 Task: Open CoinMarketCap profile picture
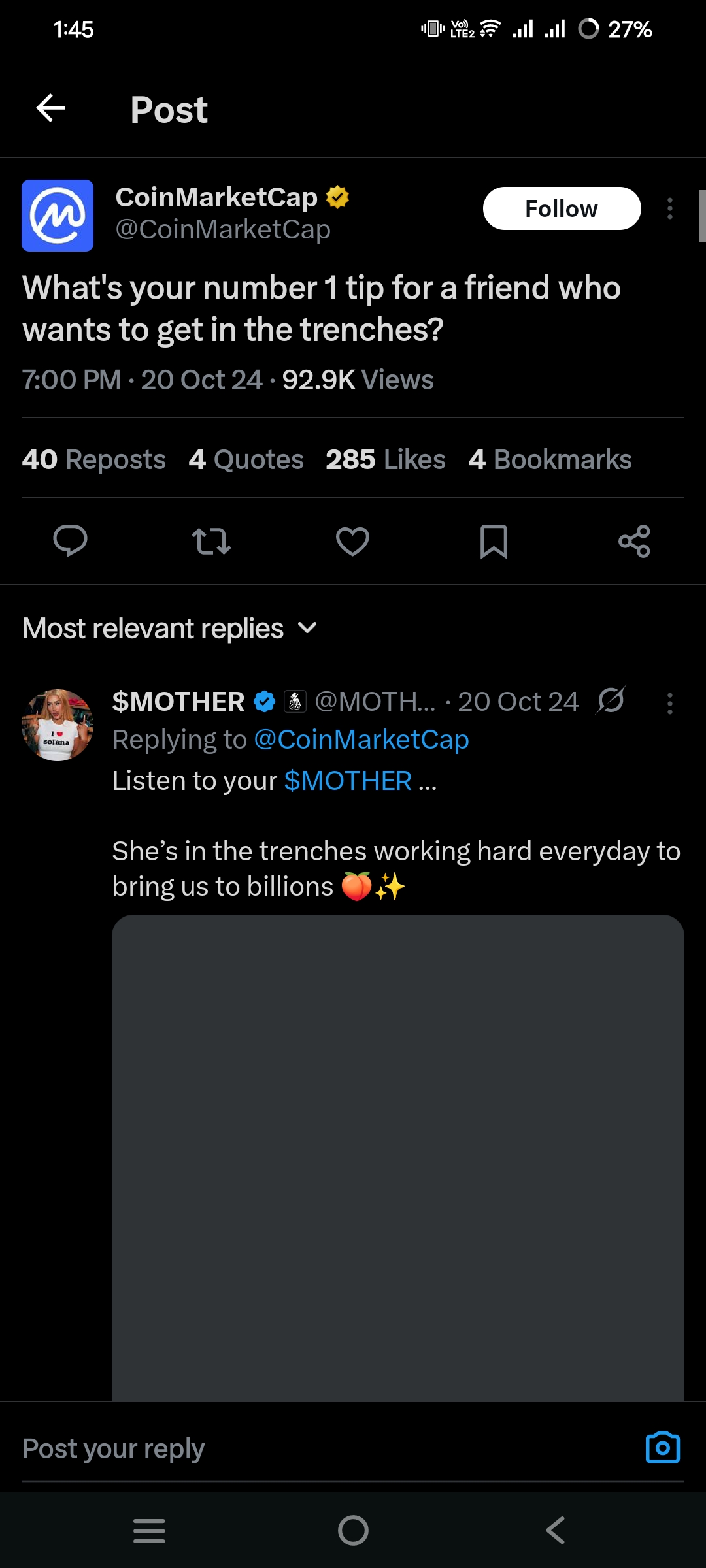coord(58,216)
